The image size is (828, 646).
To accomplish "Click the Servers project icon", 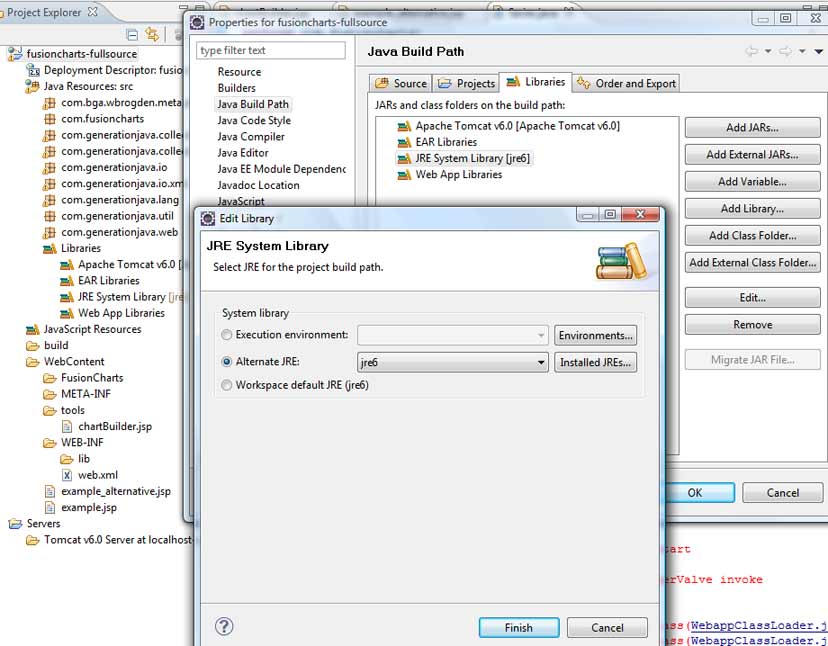I will [15, 524].
